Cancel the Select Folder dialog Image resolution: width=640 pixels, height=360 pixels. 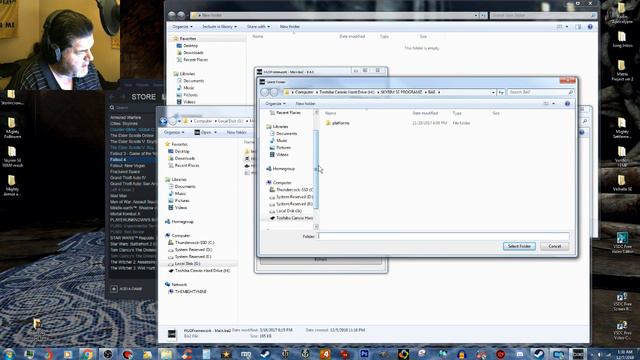554,246
